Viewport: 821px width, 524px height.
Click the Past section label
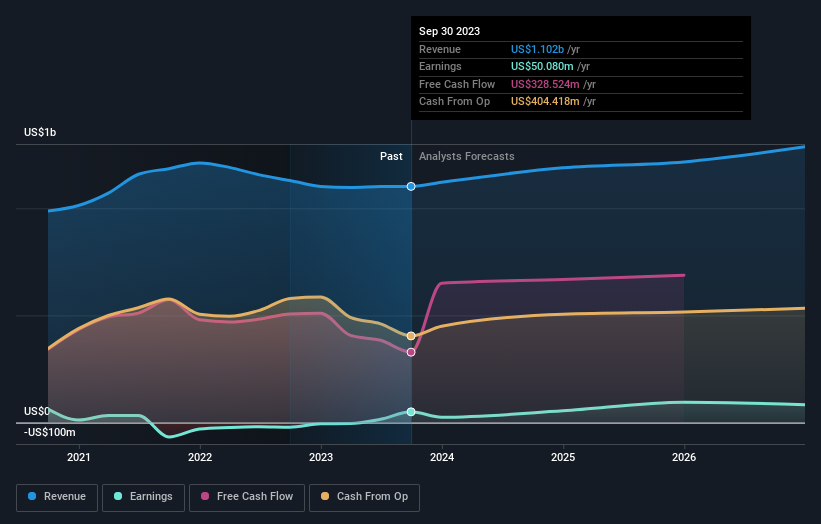(391, 157)
